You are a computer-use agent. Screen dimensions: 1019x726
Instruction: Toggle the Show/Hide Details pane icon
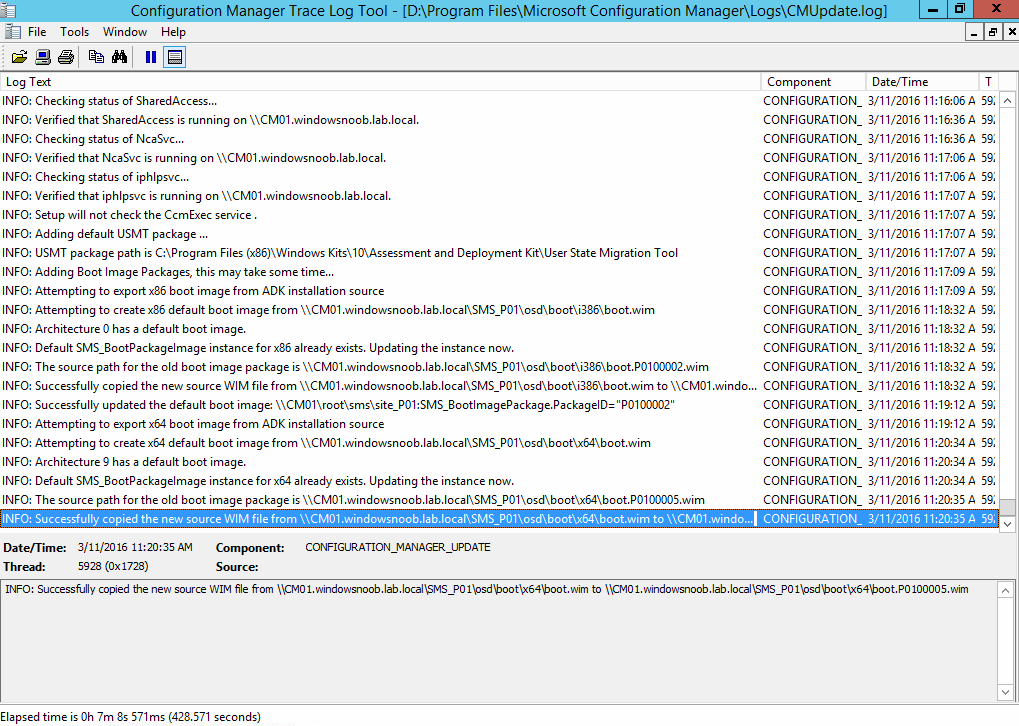pyautogui.click(x=174, y=57)
